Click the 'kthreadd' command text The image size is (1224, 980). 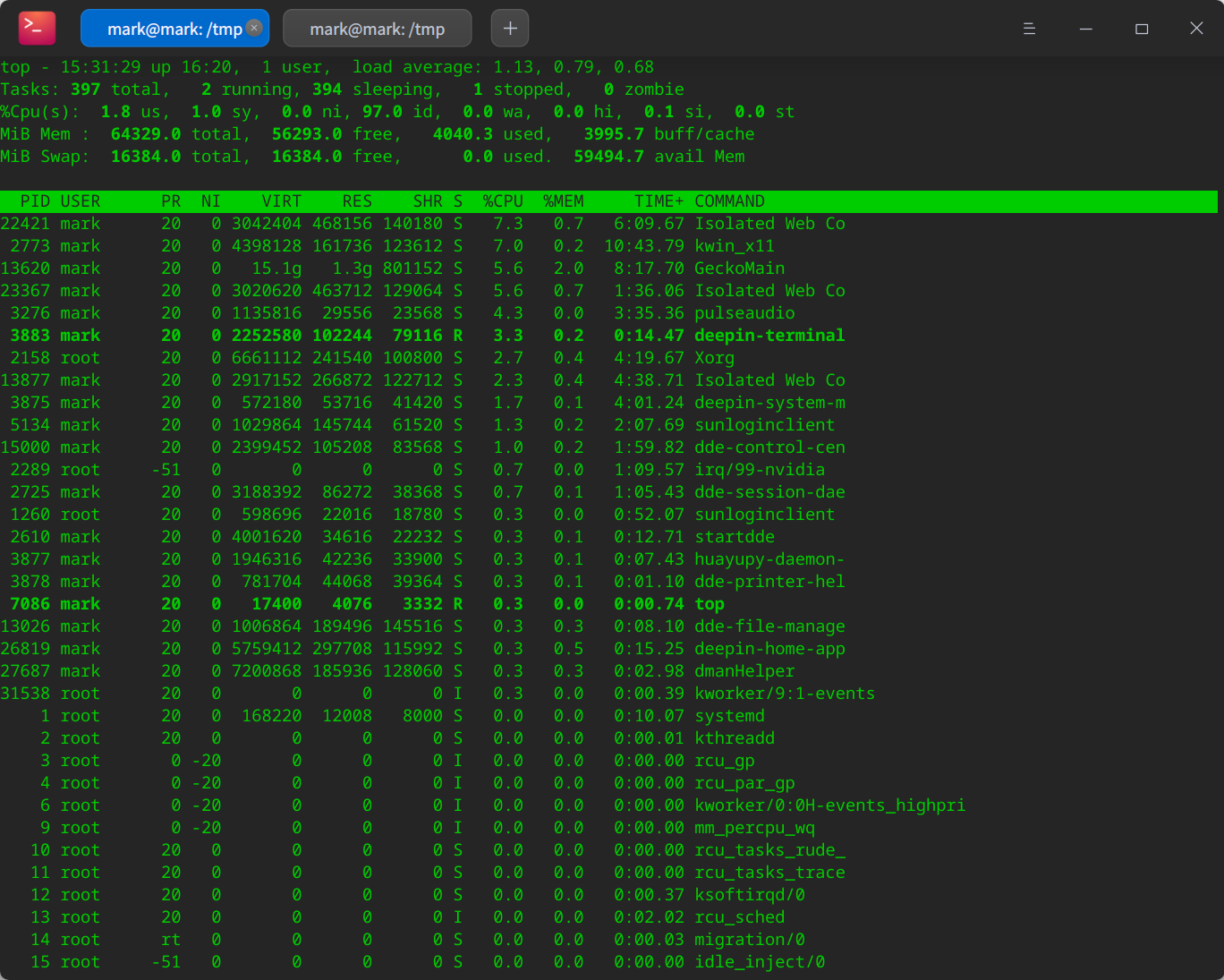(x=735, y=738)
